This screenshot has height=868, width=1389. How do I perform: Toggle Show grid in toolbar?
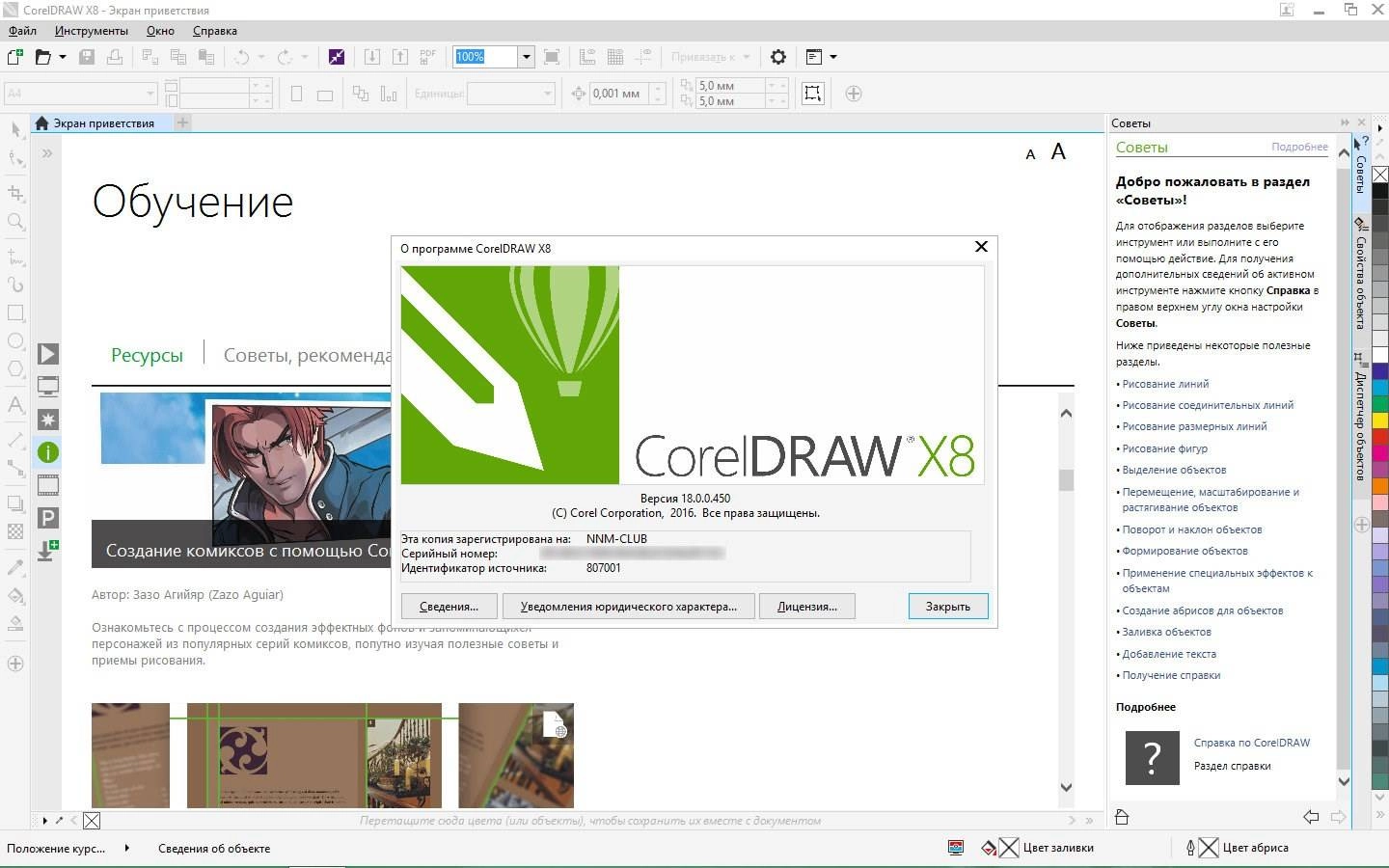pyautogui.click(x=615, y=57)
